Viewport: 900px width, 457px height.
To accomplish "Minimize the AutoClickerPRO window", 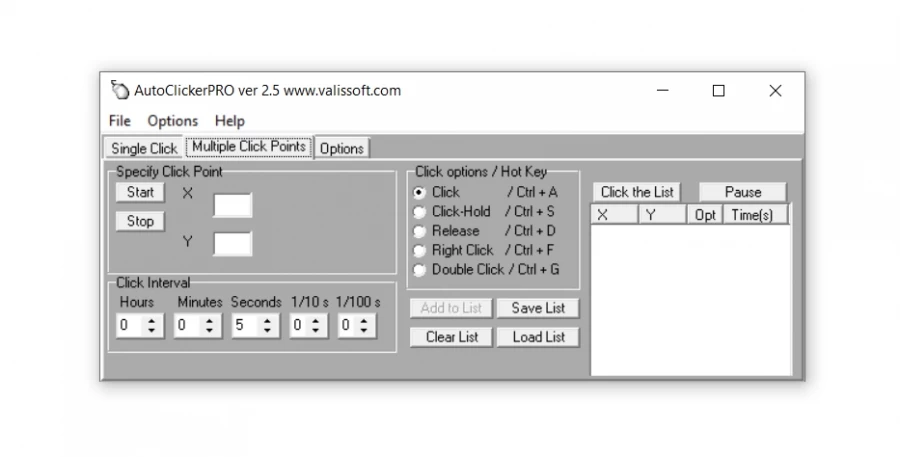I will 662,91.
